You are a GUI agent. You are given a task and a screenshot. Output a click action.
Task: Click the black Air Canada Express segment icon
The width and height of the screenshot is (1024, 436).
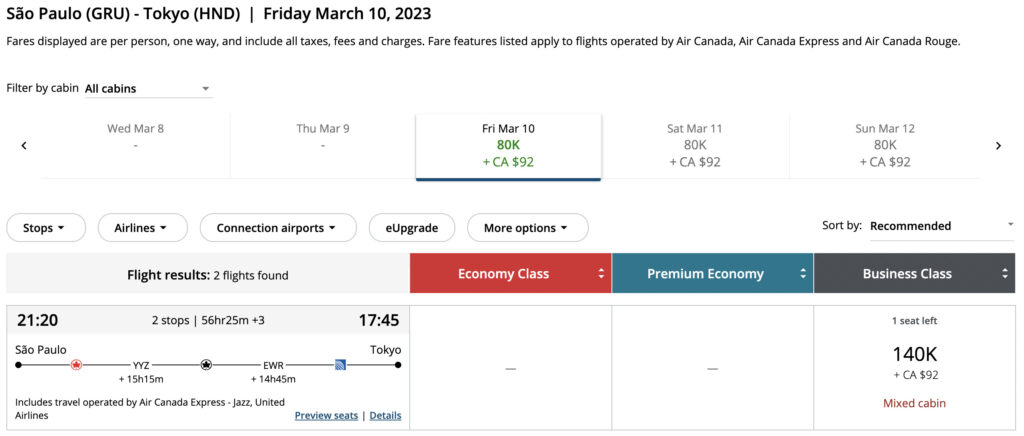point(206,365)
